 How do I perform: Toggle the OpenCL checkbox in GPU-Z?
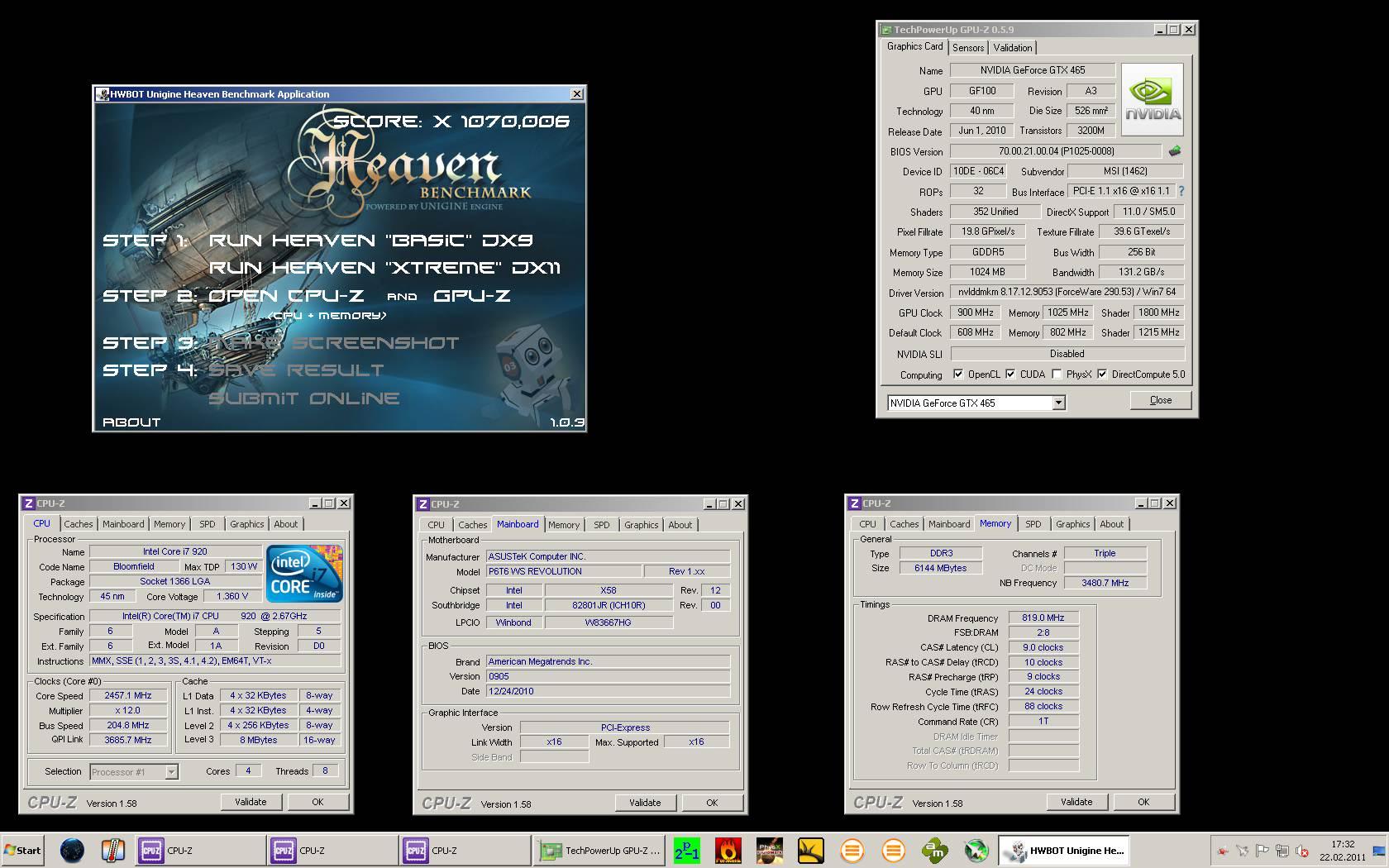click(x=957, y=374)
